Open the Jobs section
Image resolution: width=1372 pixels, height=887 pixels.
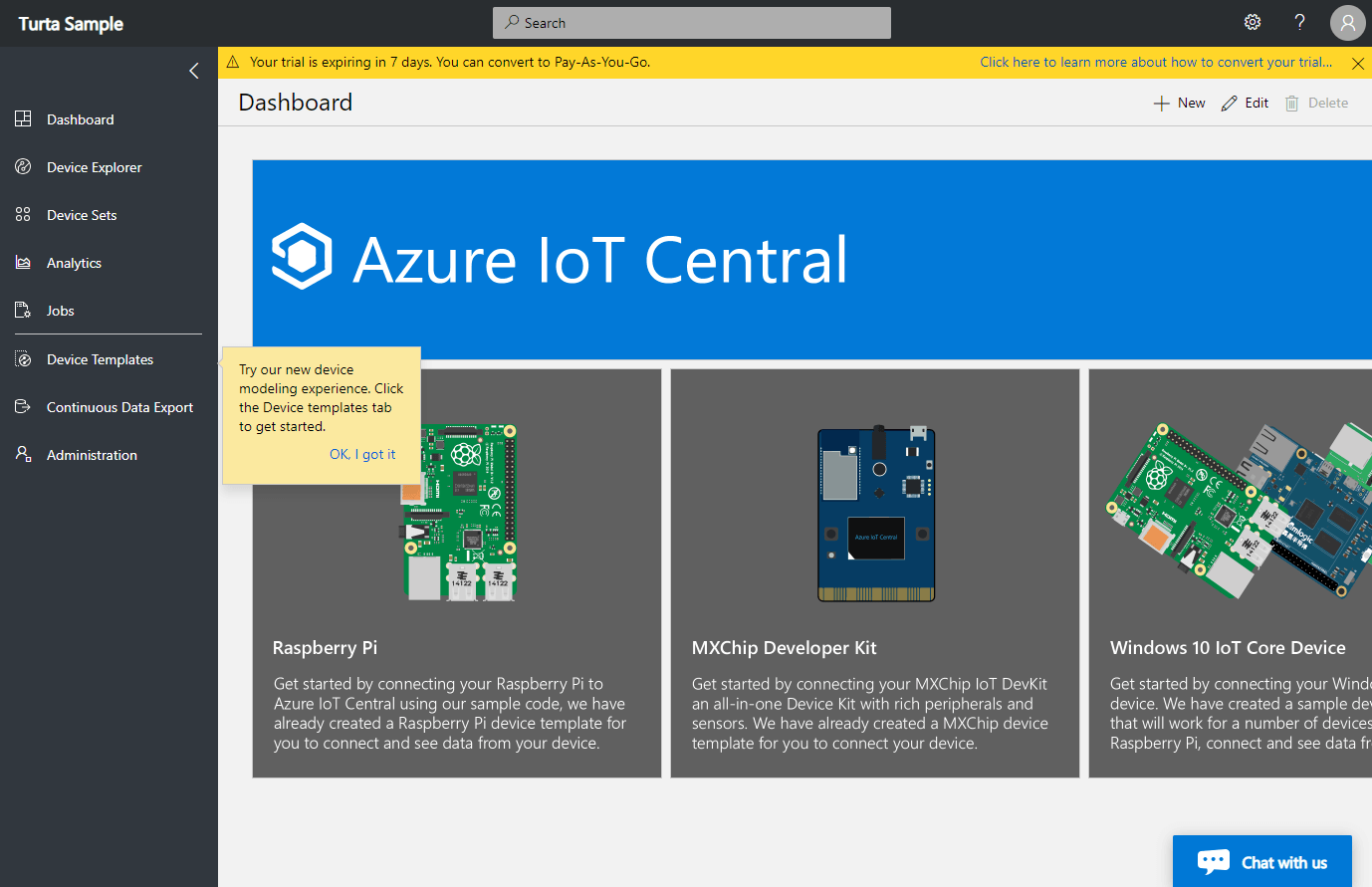click(61, 311)
